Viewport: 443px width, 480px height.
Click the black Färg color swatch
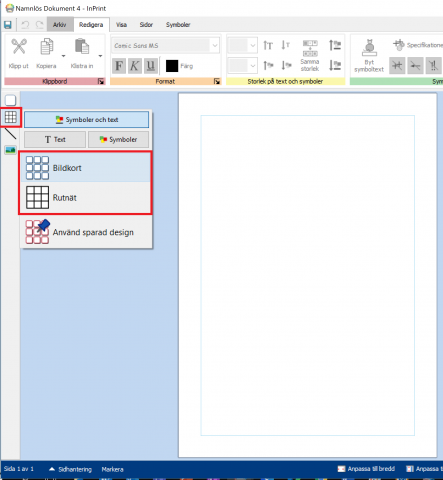(172, 66)
